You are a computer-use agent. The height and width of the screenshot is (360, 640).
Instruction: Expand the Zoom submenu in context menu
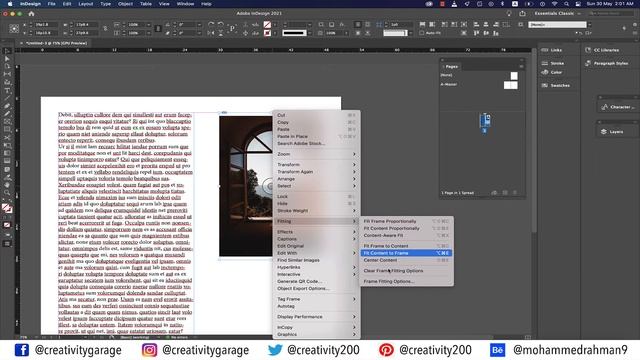click(316, 154)
